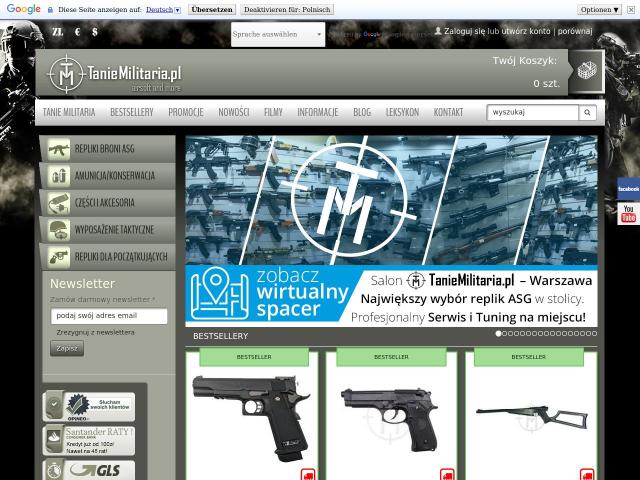
Task: Click the revolver icon for beginners' replicas
Action: (x=59, y=257)
